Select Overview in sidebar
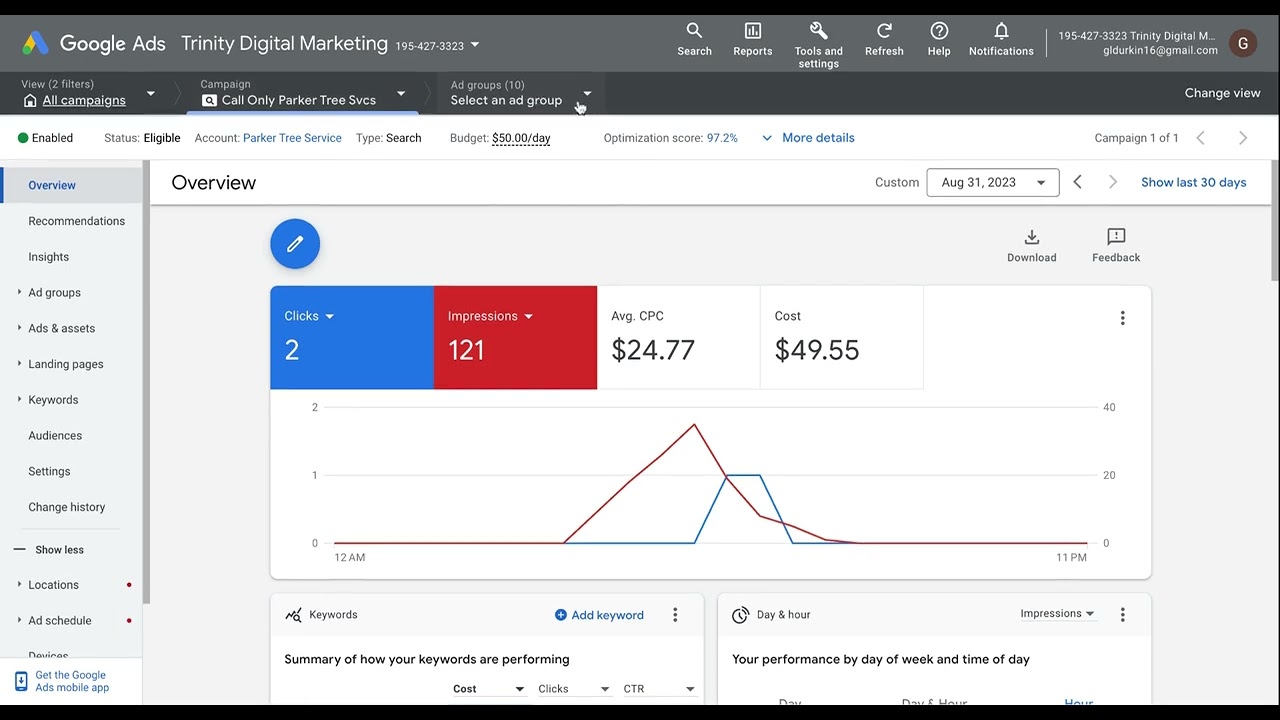This screenshot has height=720, width=1280. 71,185
